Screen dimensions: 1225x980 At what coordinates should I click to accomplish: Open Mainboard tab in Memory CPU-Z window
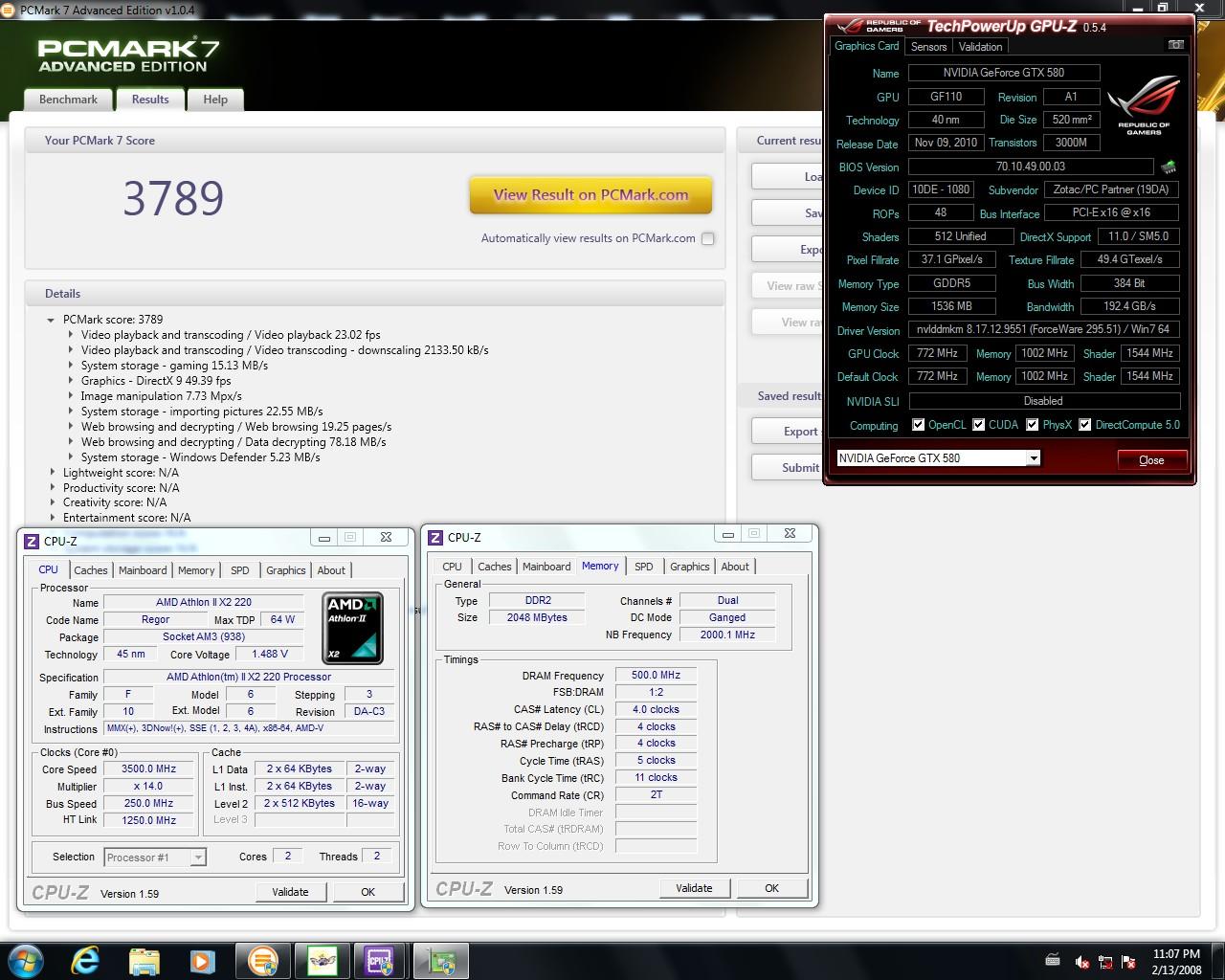pos(546,567)
